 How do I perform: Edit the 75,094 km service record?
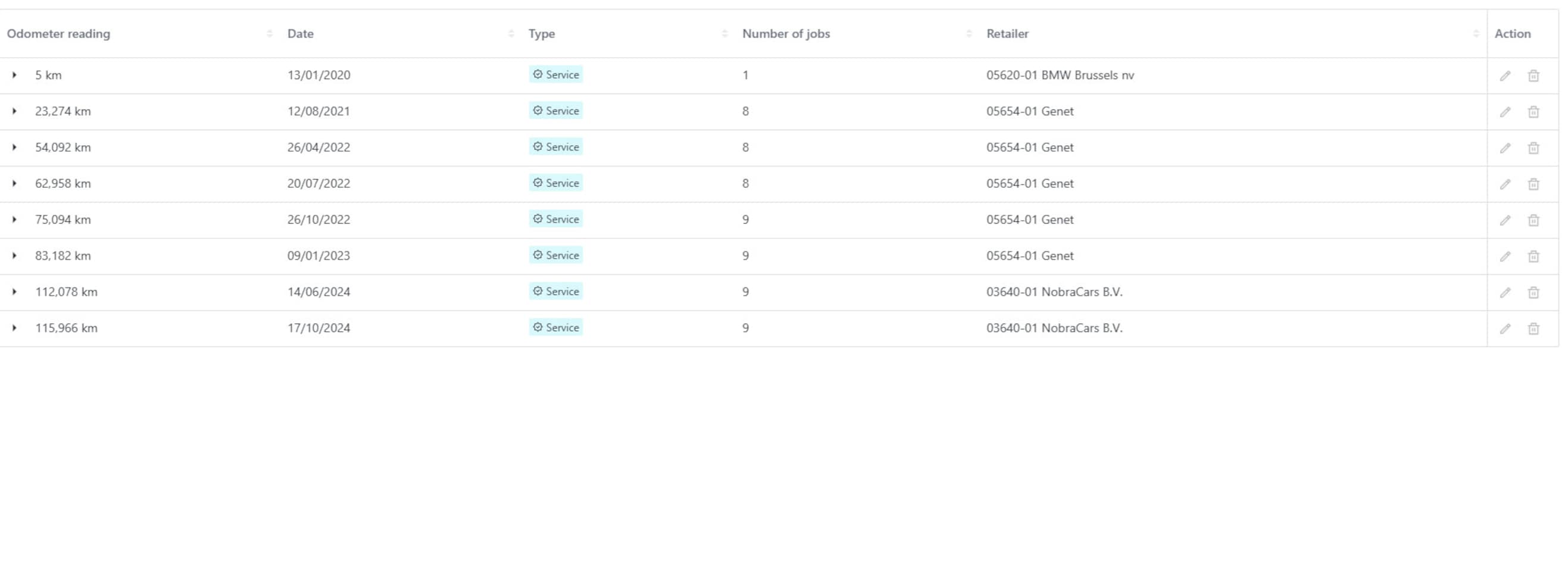pos(1505,220)
